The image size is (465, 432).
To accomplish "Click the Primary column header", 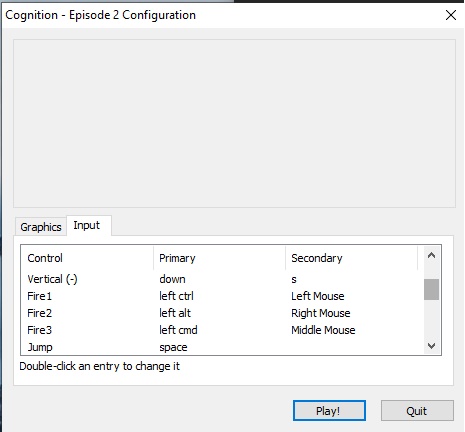I will (x=220, y=258).
